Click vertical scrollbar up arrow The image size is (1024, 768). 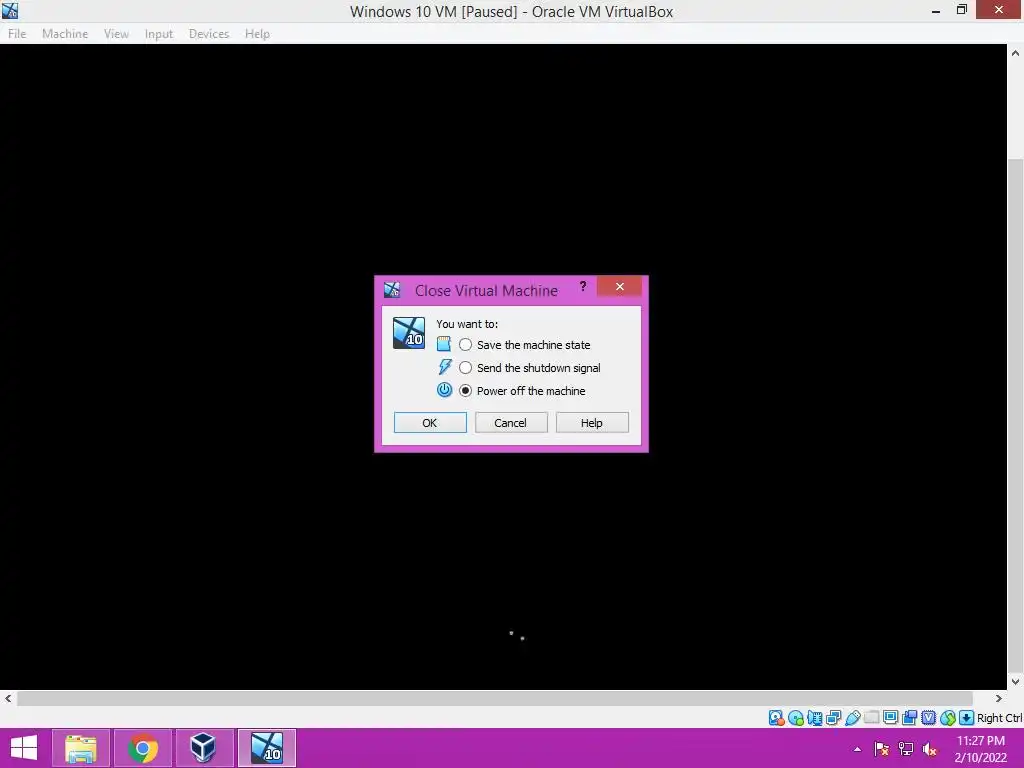click(x=1015, y=53)
